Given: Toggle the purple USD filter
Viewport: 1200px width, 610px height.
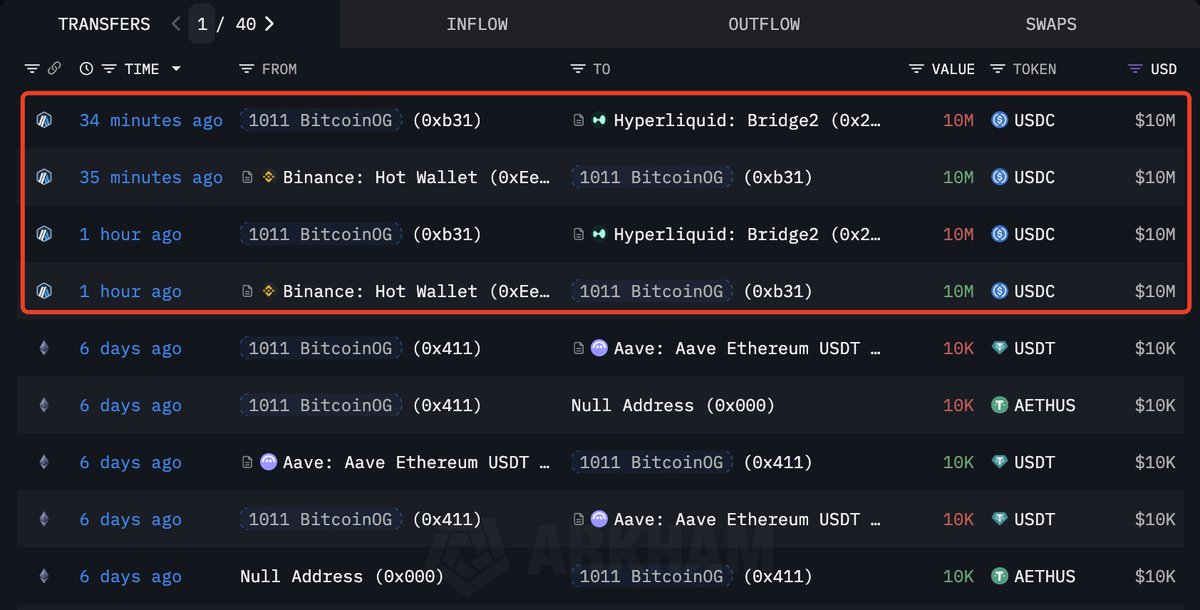Looking at the screenshot, I should (1134, 69).
